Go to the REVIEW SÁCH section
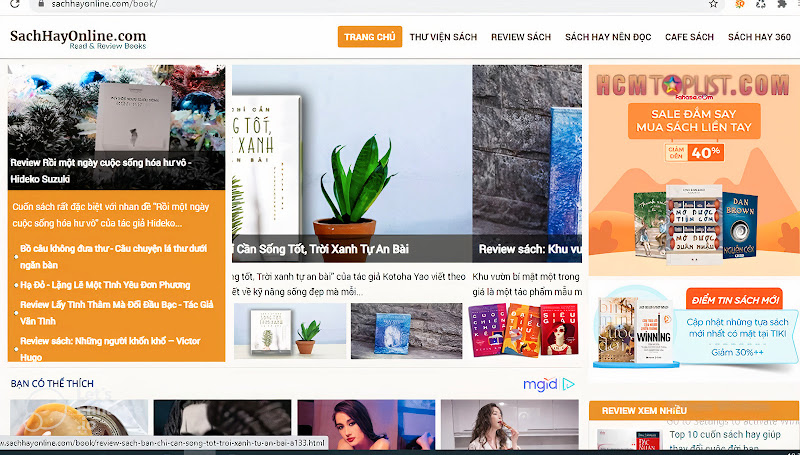This screenshot has width=800, height=455. [521, 37]
